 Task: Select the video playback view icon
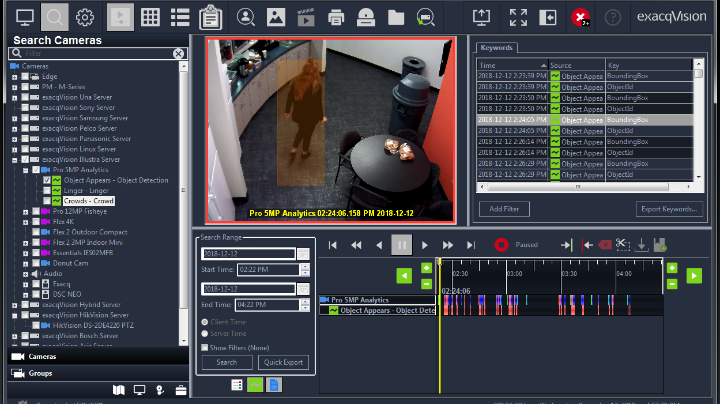[120, 17]
